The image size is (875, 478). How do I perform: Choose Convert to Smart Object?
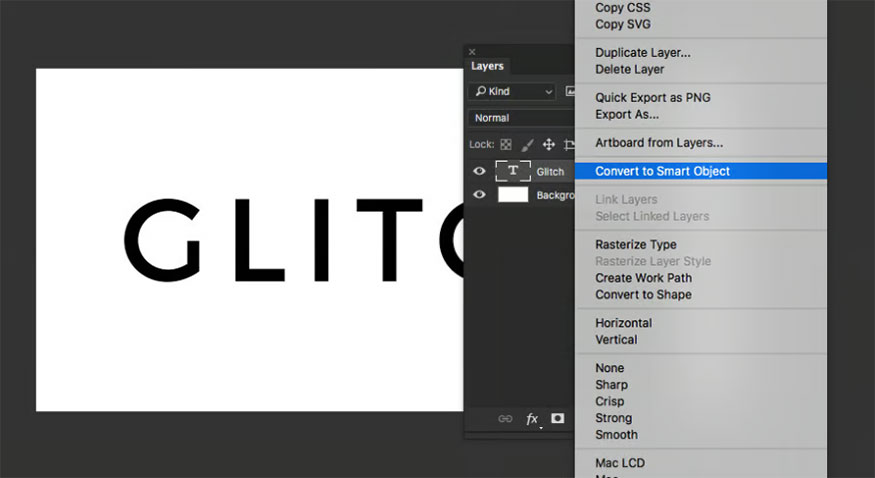pos(662,171)
